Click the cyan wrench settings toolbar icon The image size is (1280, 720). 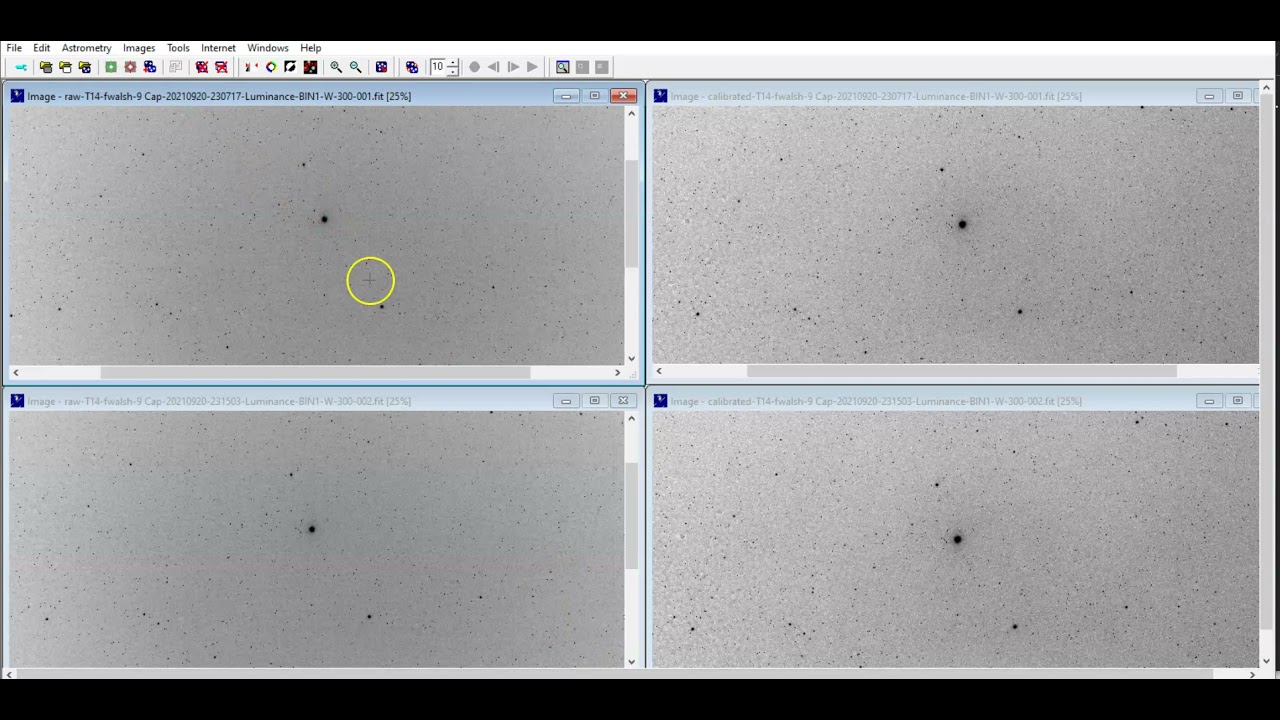[x=21, y=67]
